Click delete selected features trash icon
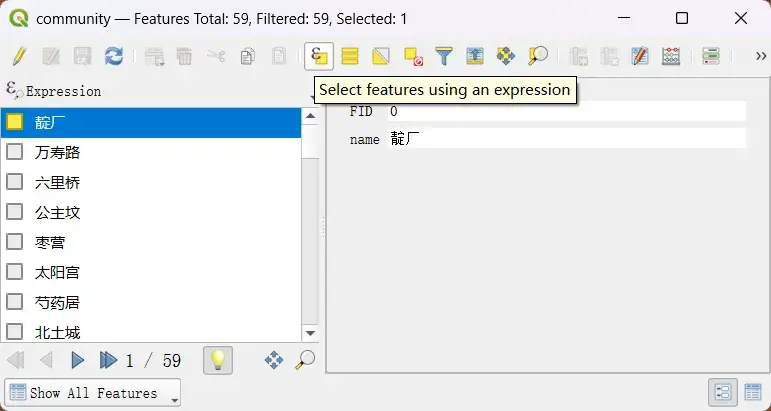The image size is (771, 411). click(x=184, y=56)
